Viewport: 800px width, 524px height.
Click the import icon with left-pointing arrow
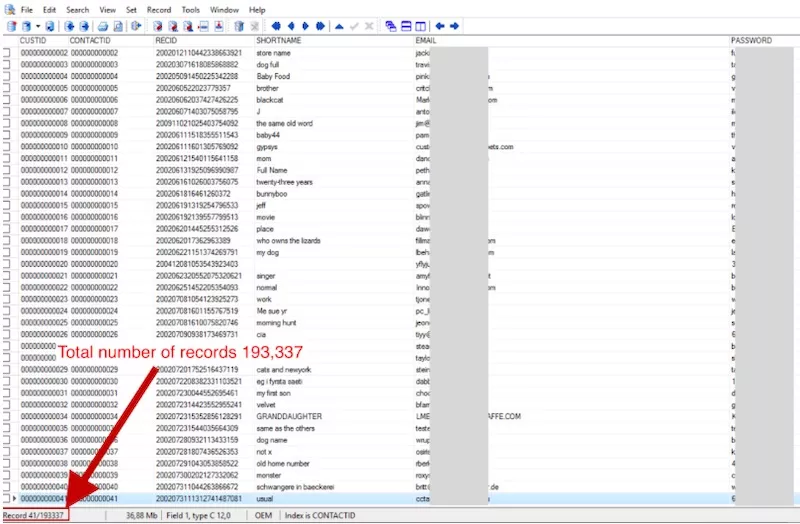[x=69, y=26]
